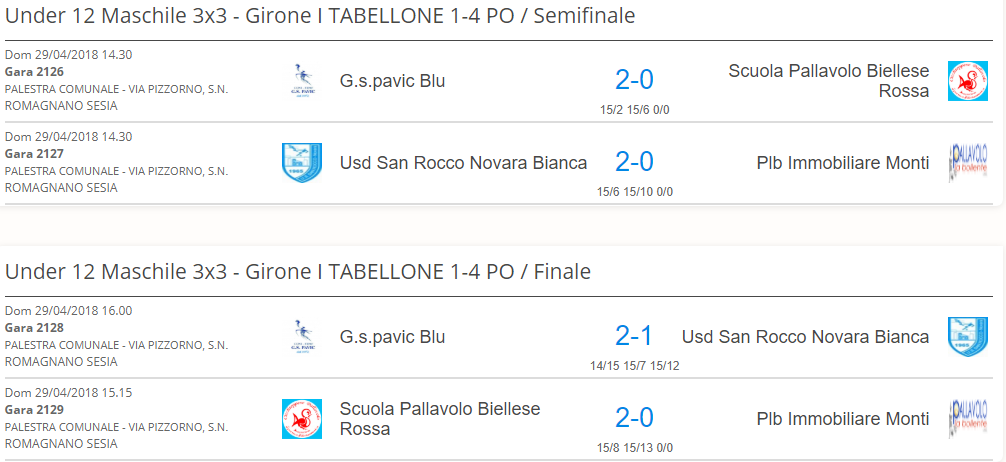
Task: Click the Finale section heading
Action: click(298, 272)
